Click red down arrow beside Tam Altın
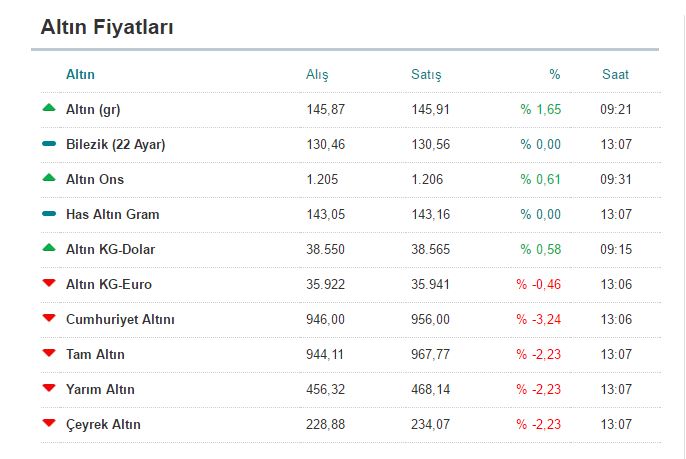Image resolution: width=686 pixels, height=459 pixels. click(x=49, y=354)
